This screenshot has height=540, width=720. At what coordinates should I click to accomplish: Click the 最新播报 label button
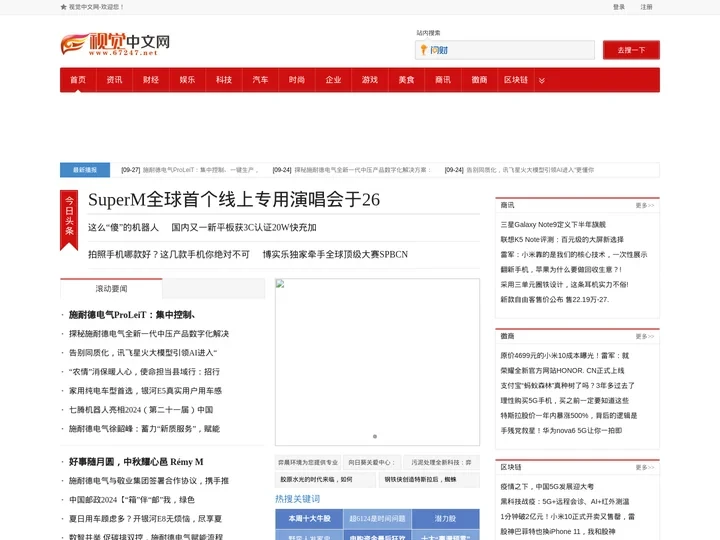pos(85,170)
